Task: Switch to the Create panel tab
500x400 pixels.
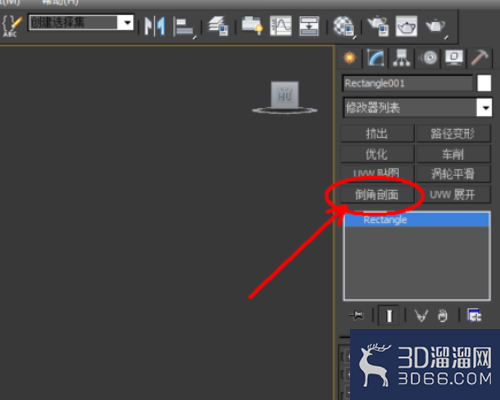Action: pos(350,58)
